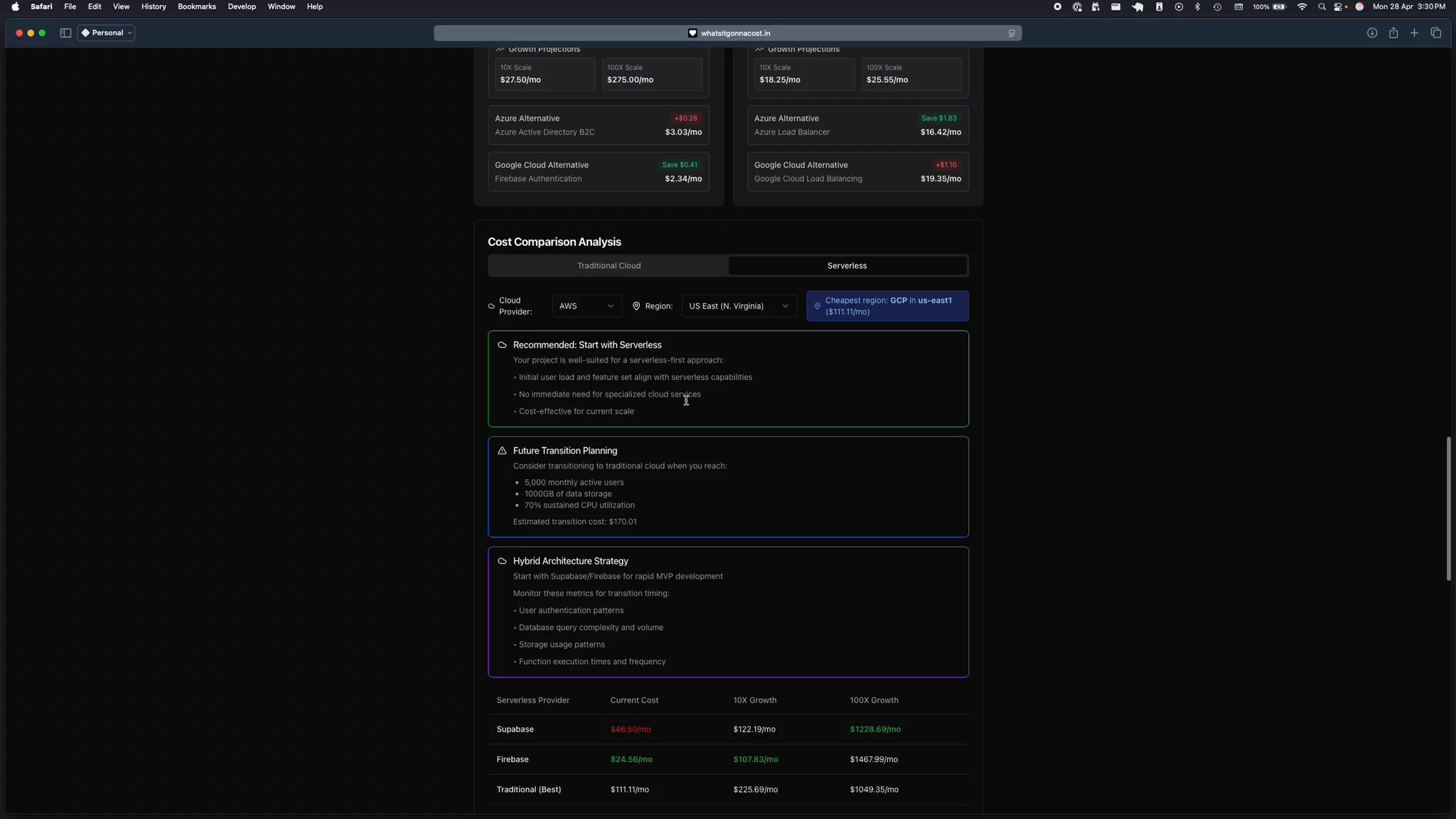Click the Share icon in the toolbar

click(x=1393, y=33)
